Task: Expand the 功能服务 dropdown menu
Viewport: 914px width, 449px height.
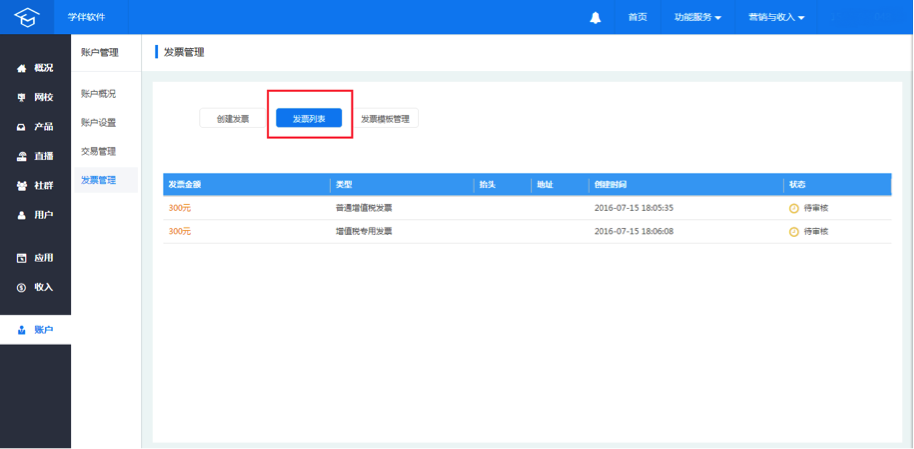Action: [x=698, y=18]
